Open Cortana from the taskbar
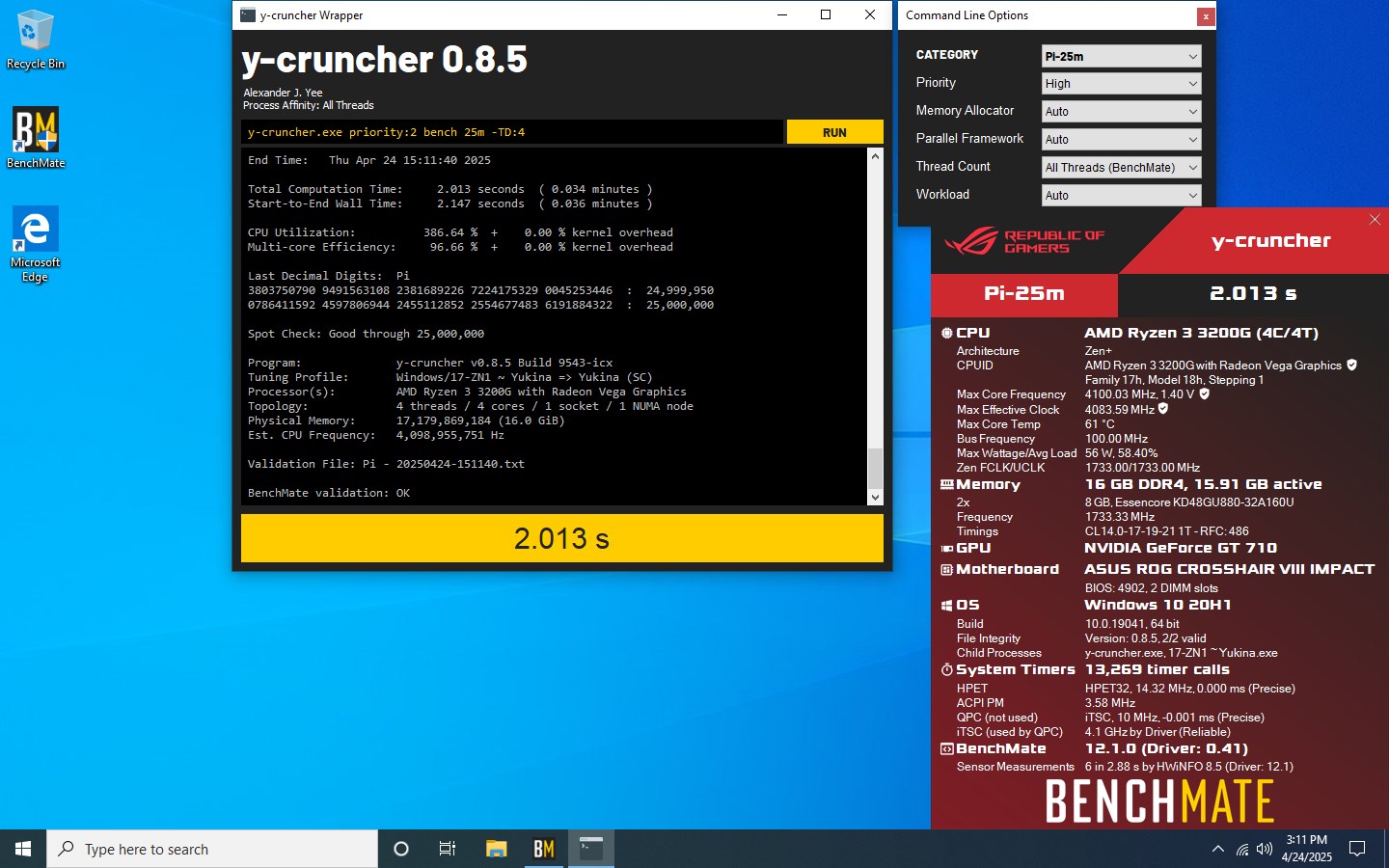This screenshot has height=868, width=1389. 401,849
